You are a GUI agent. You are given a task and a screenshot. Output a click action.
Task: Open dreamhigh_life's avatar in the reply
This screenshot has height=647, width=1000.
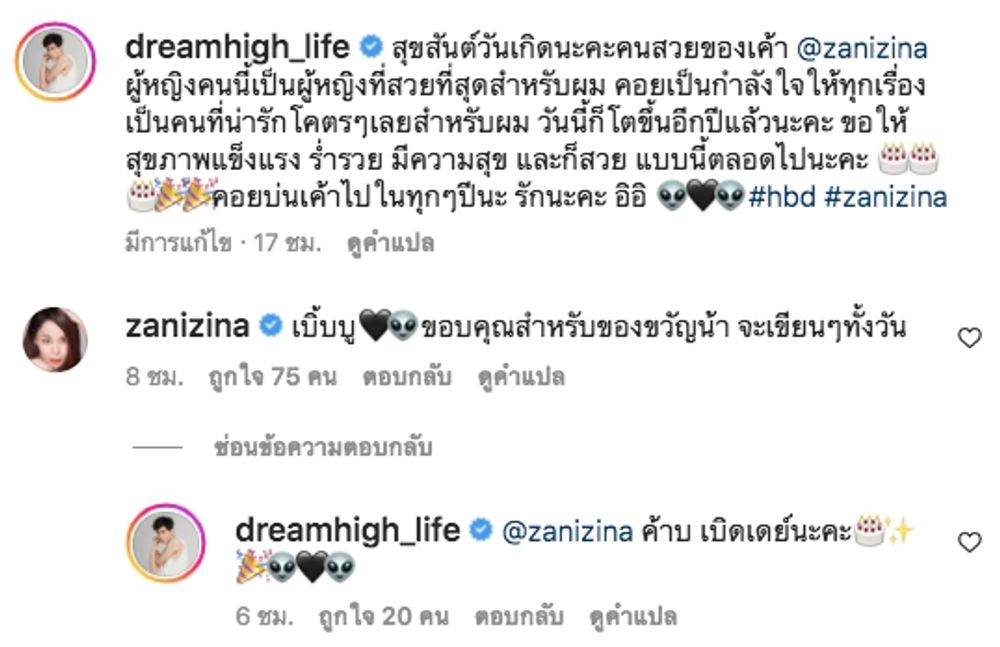click(166, 543)
